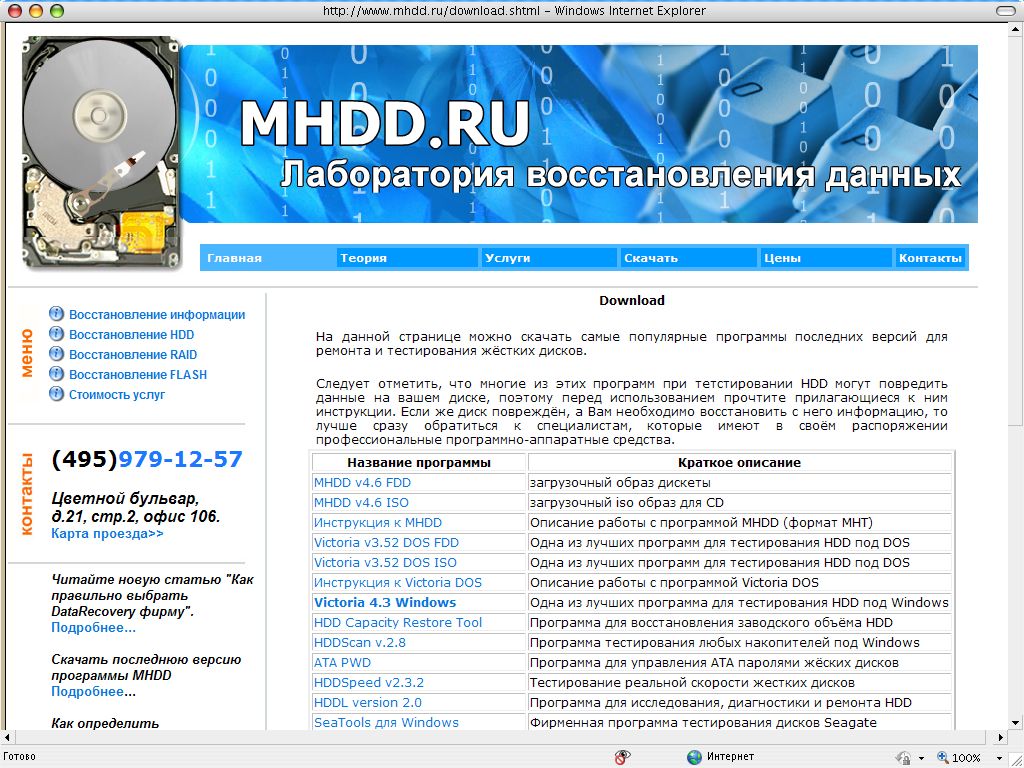
Task: Click the Краткое описание column header
Action: coord(739,462)
